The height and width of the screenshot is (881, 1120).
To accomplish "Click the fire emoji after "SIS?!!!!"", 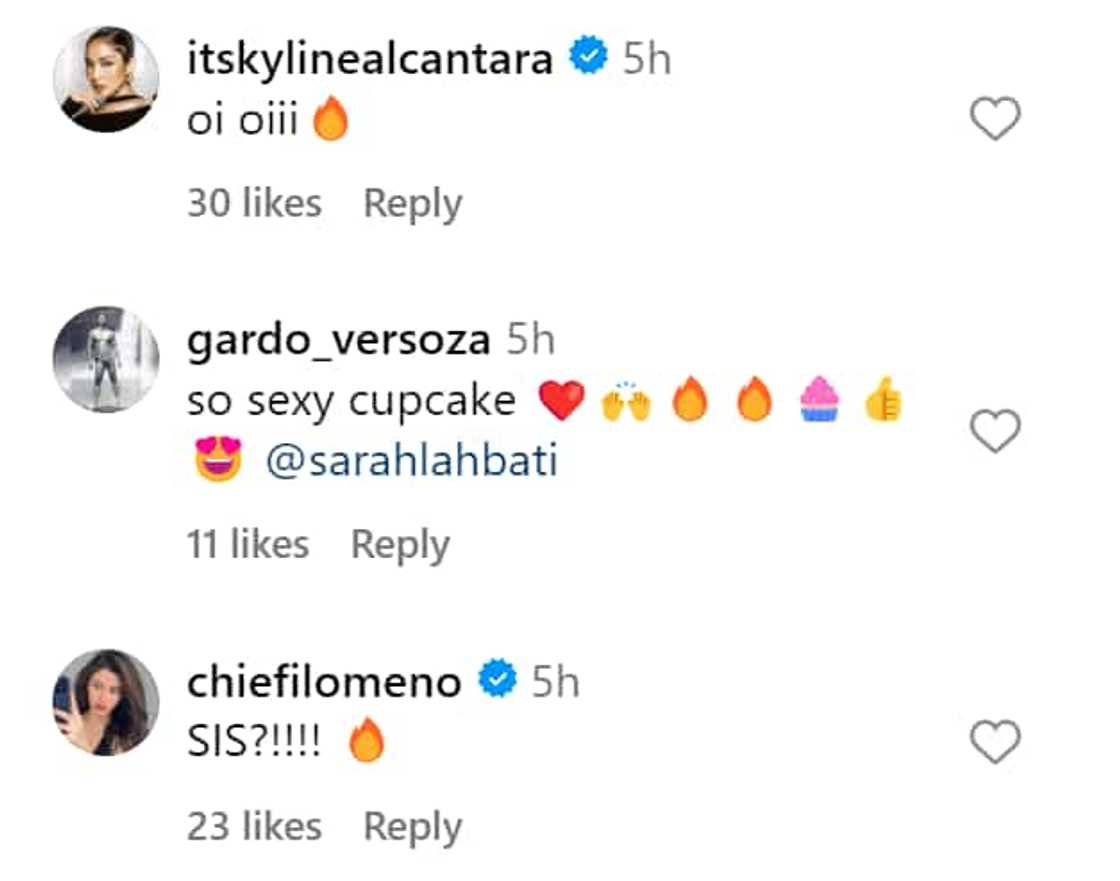I will click(x=367, y=744).
